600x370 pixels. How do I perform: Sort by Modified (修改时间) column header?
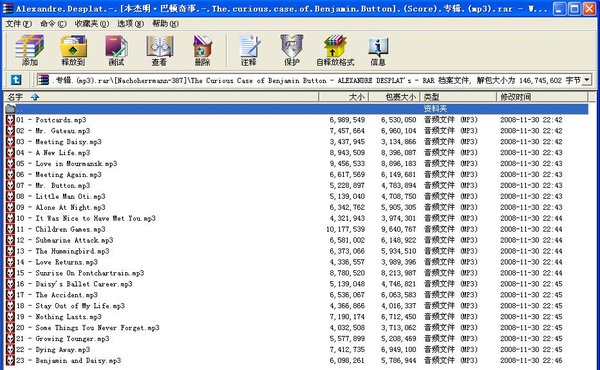tap(542, 97)
